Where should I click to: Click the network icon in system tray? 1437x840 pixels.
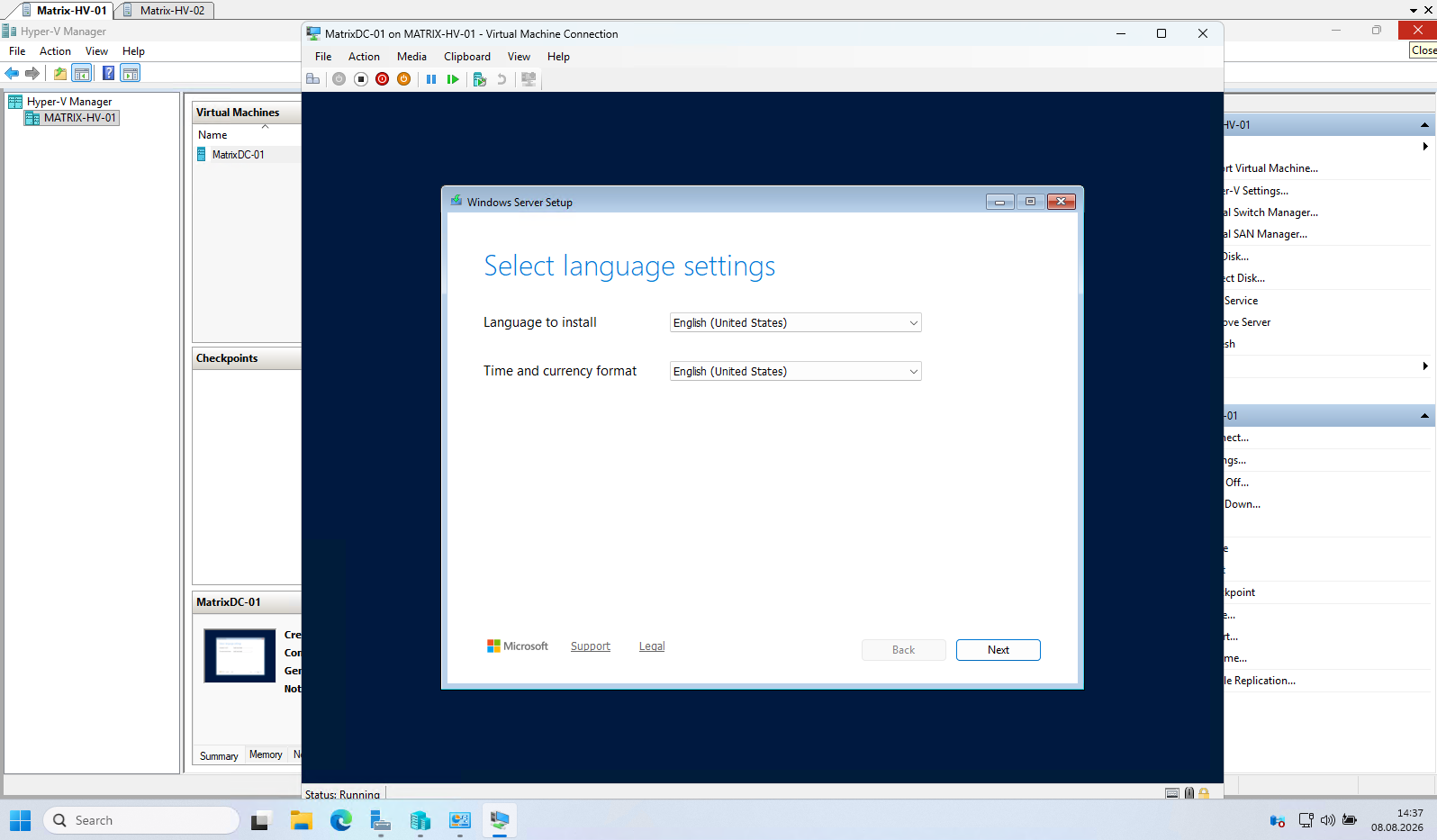coord(1306,820)
